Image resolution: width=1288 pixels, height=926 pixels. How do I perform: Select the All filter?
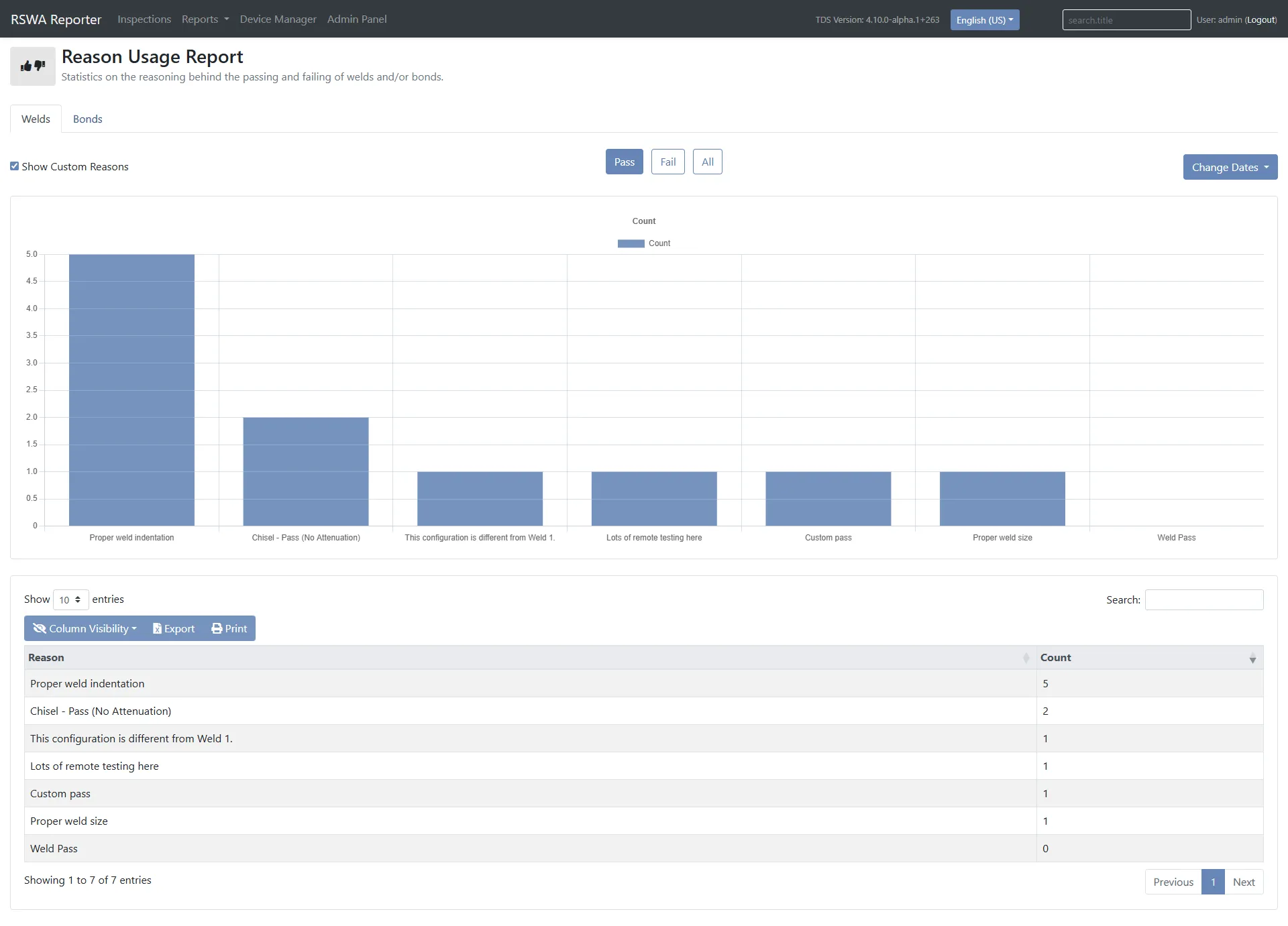(708, 162)
